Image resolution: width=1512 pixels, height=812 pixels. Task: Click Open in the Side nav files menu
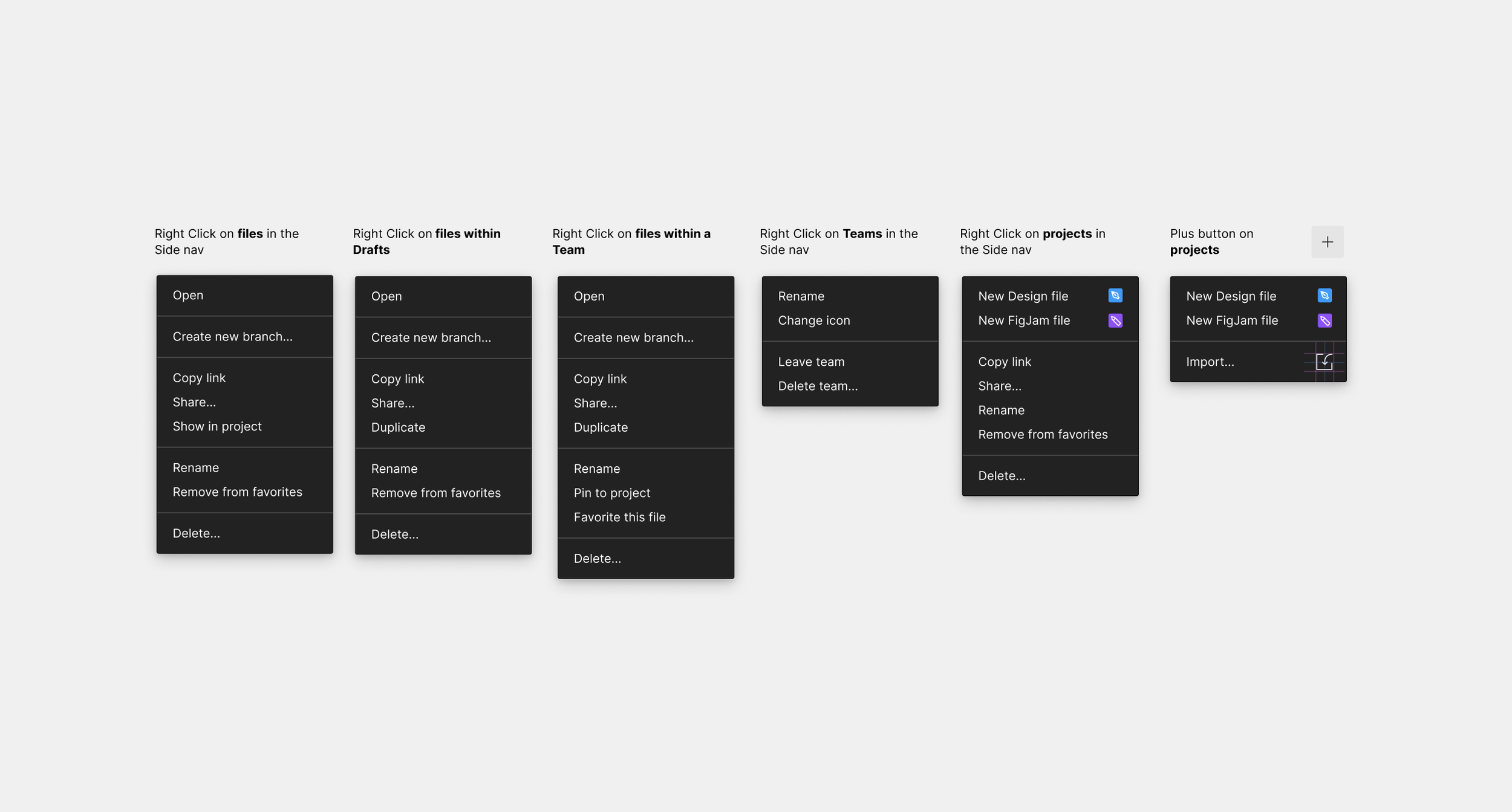coord(187,295)
